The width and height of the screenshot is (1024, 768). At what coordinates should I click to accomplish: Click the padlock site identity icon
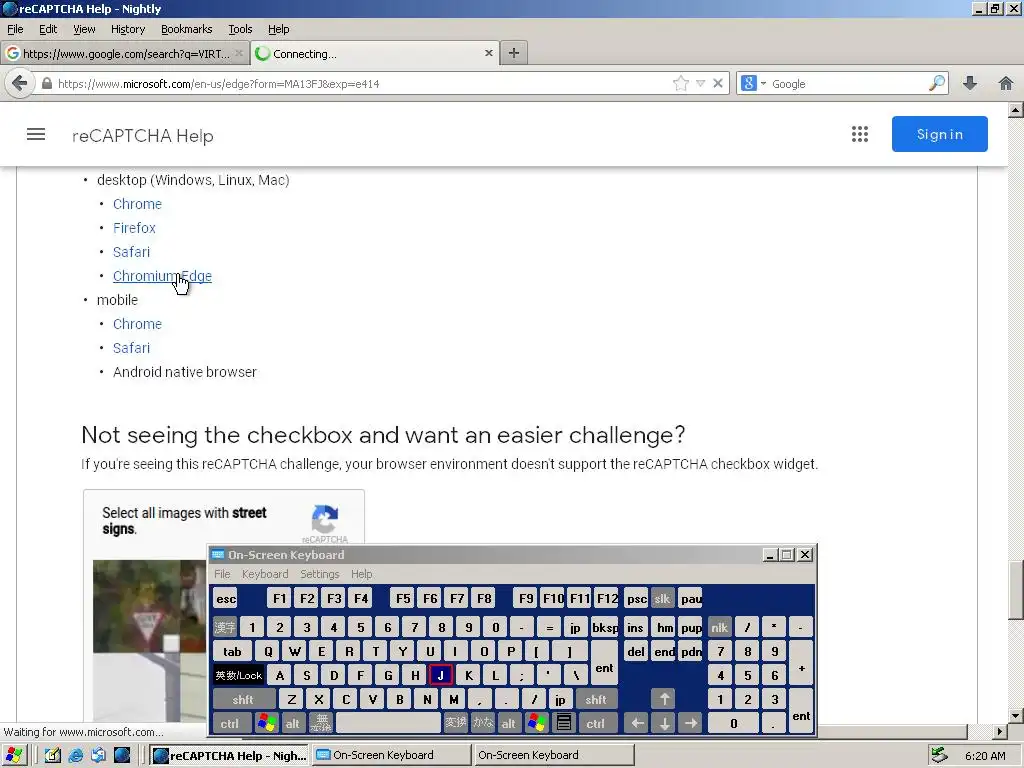(x=46, y=84)
